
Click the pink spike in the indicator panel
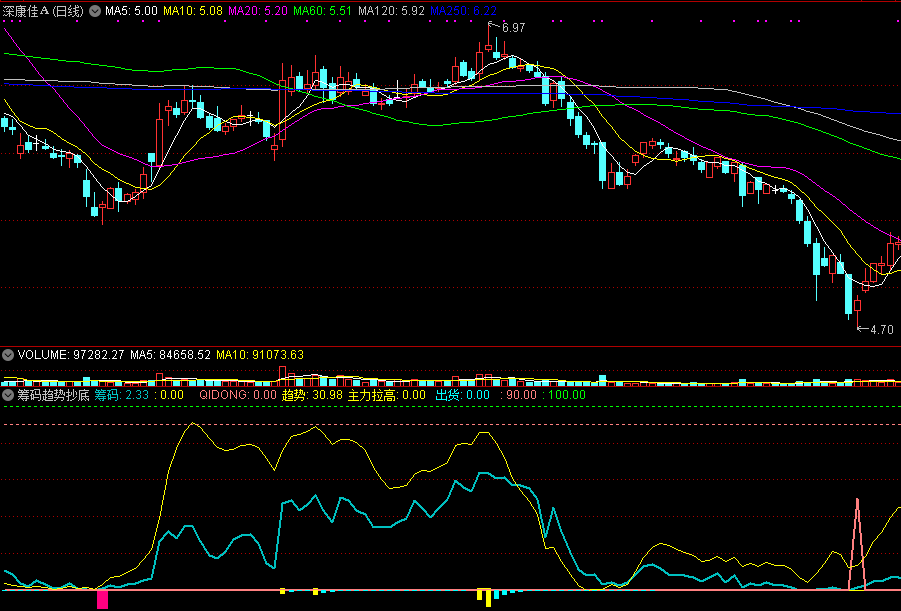coord(857,544)
